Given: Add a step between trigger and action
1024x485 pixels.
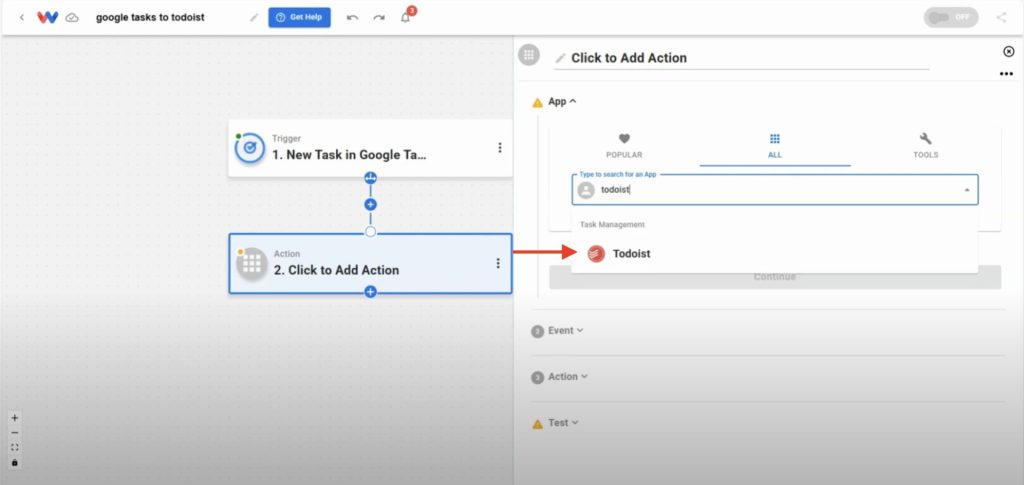Looking at the screenshot, I should click(x=370, y=204).
